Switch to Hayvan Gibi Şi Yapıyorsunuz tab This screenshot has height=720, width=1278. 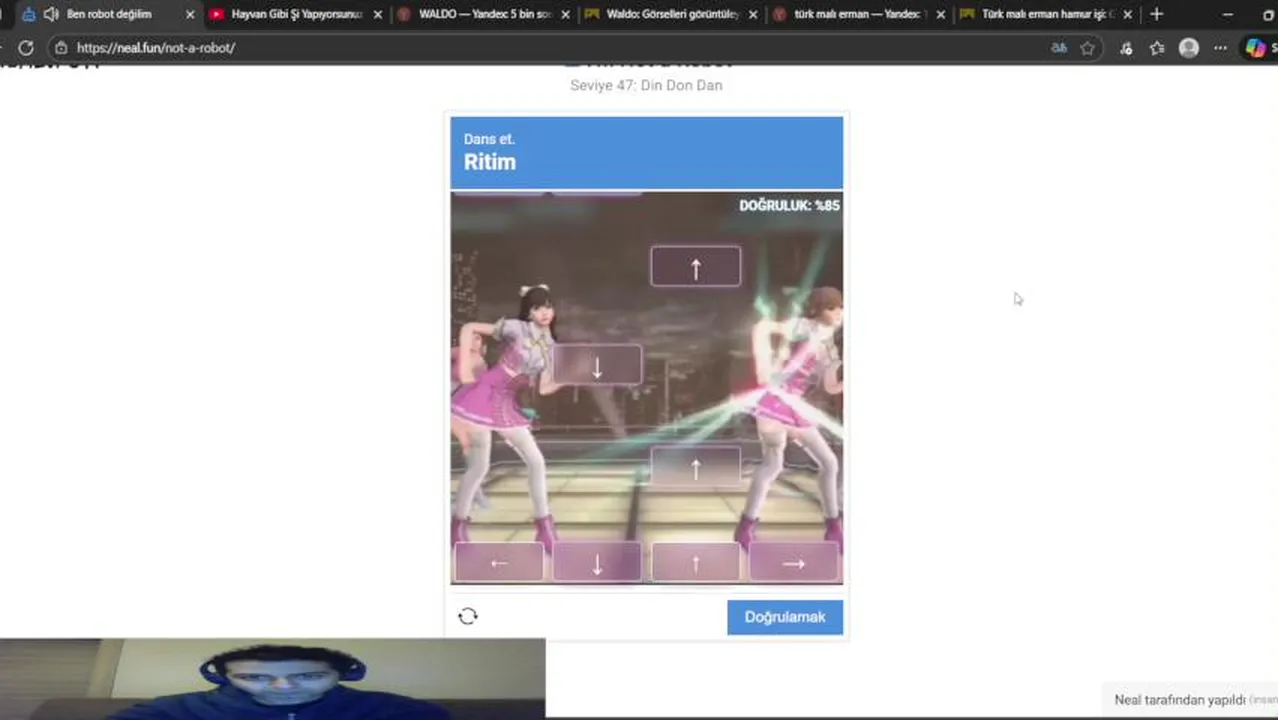296,14
